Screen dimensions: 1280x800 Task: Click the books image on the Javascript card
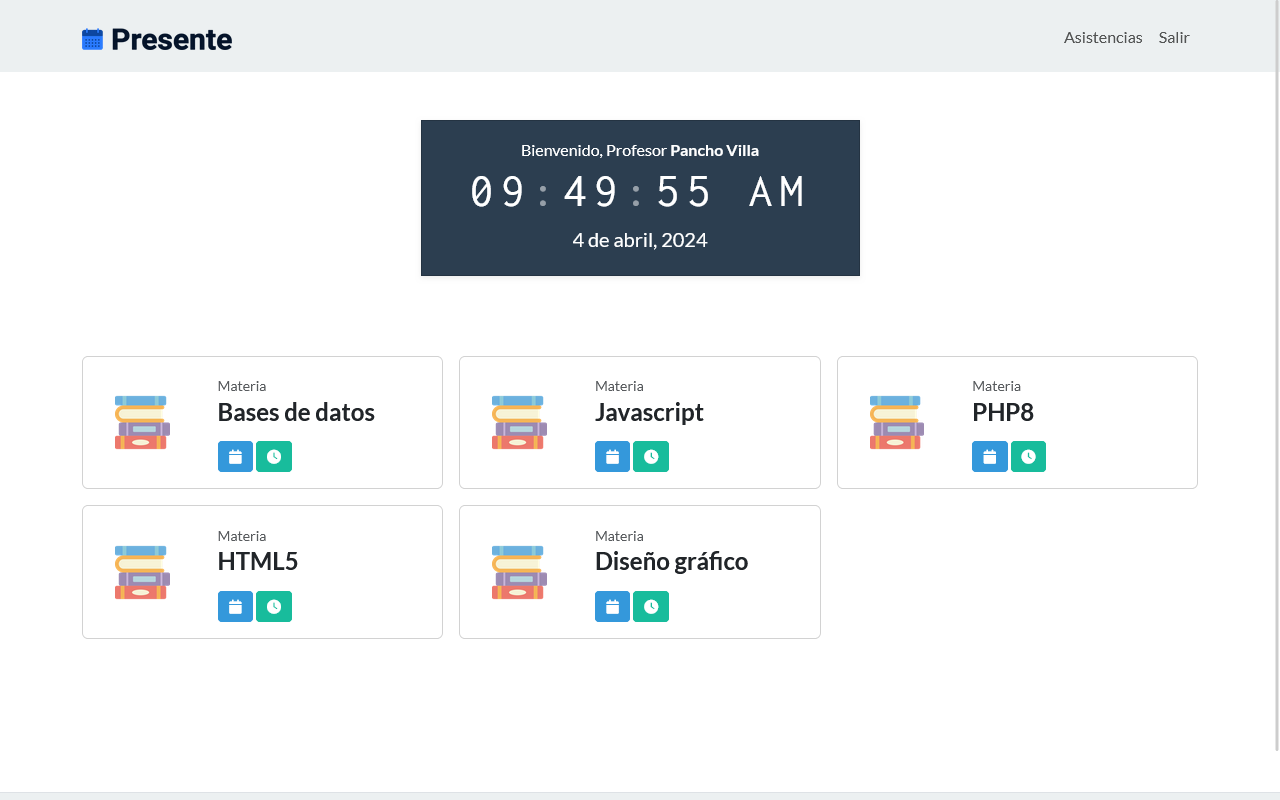[519, 422]
